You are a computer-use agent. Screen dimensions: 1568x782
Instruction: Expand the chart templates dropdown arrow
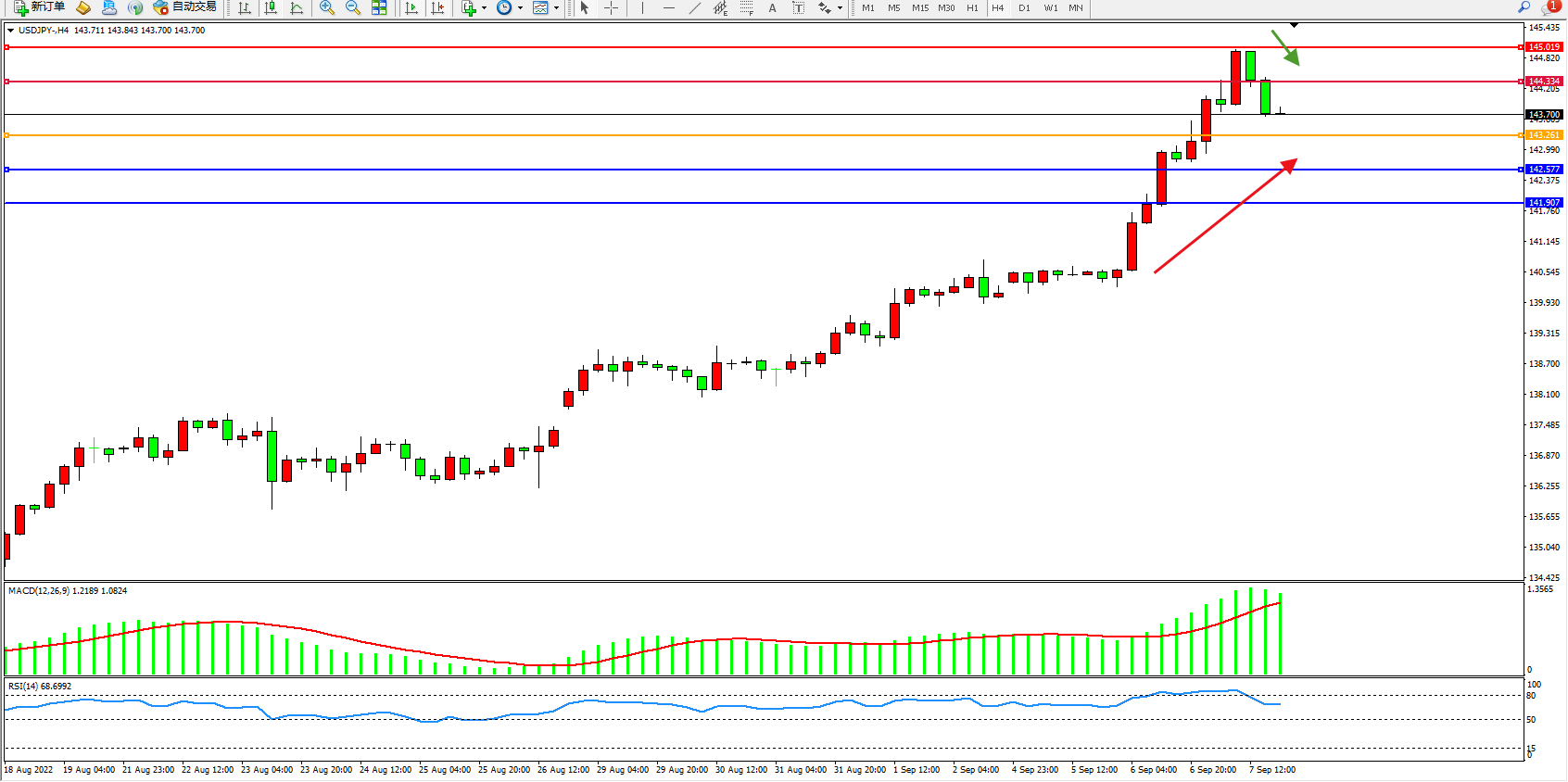(x=556, y=7)
